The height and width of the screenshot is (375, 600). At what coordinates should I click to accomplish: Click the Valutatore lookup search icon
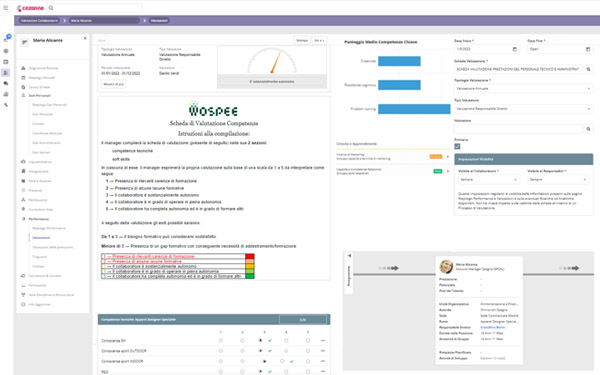click(589, 129)
